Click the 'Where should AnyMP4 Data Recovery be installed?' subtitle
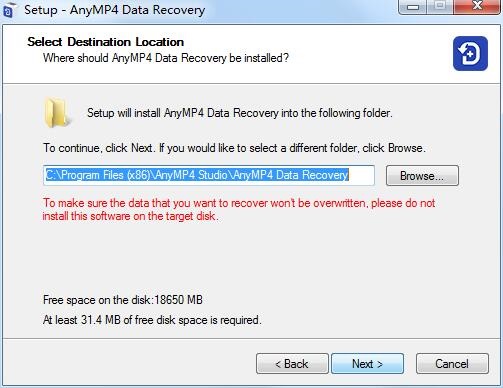Image resolution: width=503 pixels, height=388 pixels. click(166, 58)
